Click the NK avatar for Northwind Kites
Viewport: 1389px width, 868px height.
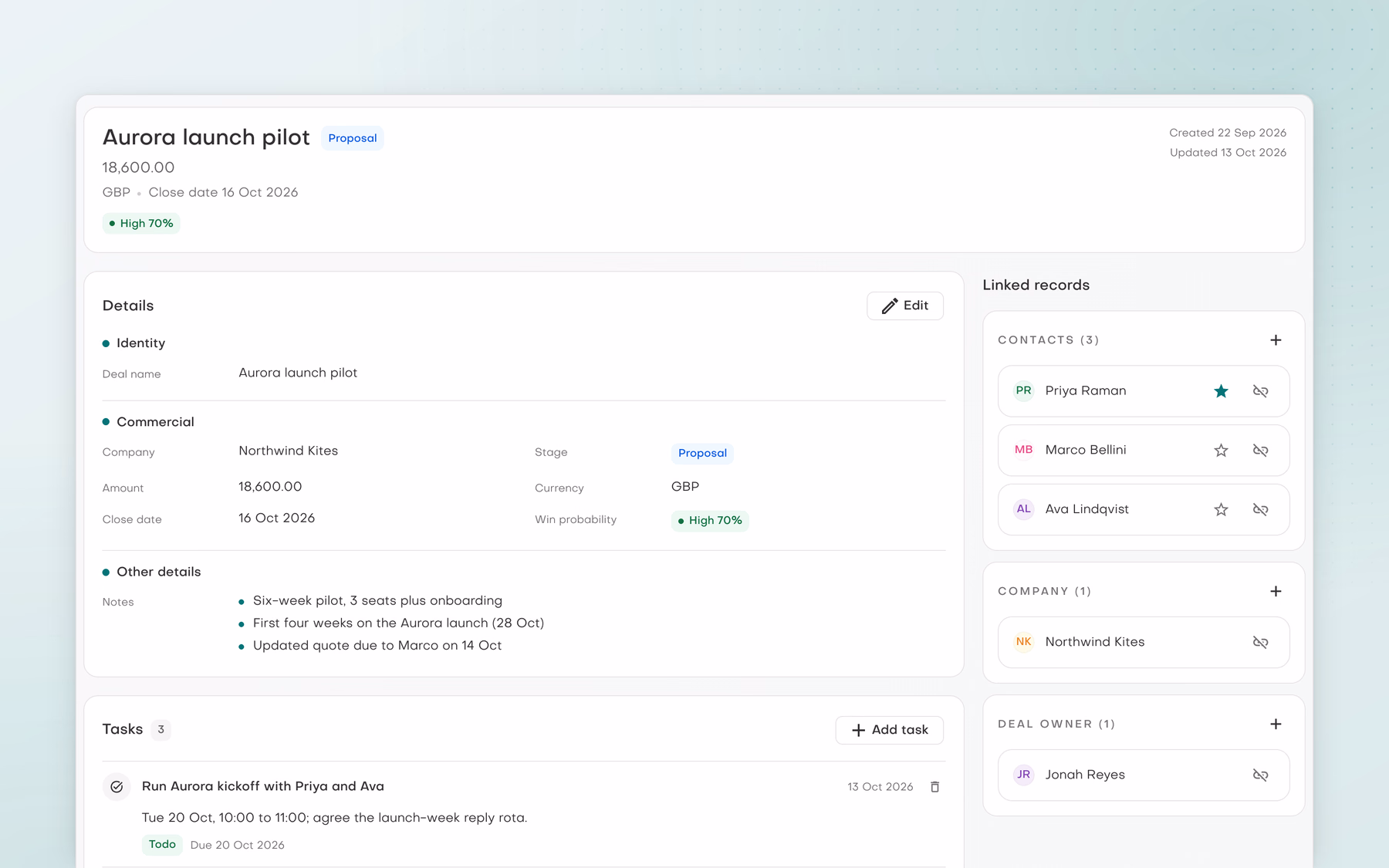[1023, 642]
